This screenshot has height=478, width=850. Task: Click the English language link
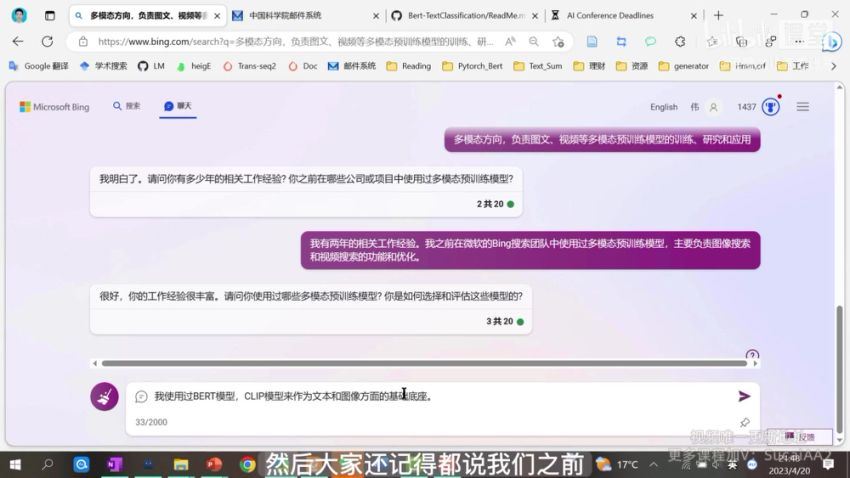663,107
